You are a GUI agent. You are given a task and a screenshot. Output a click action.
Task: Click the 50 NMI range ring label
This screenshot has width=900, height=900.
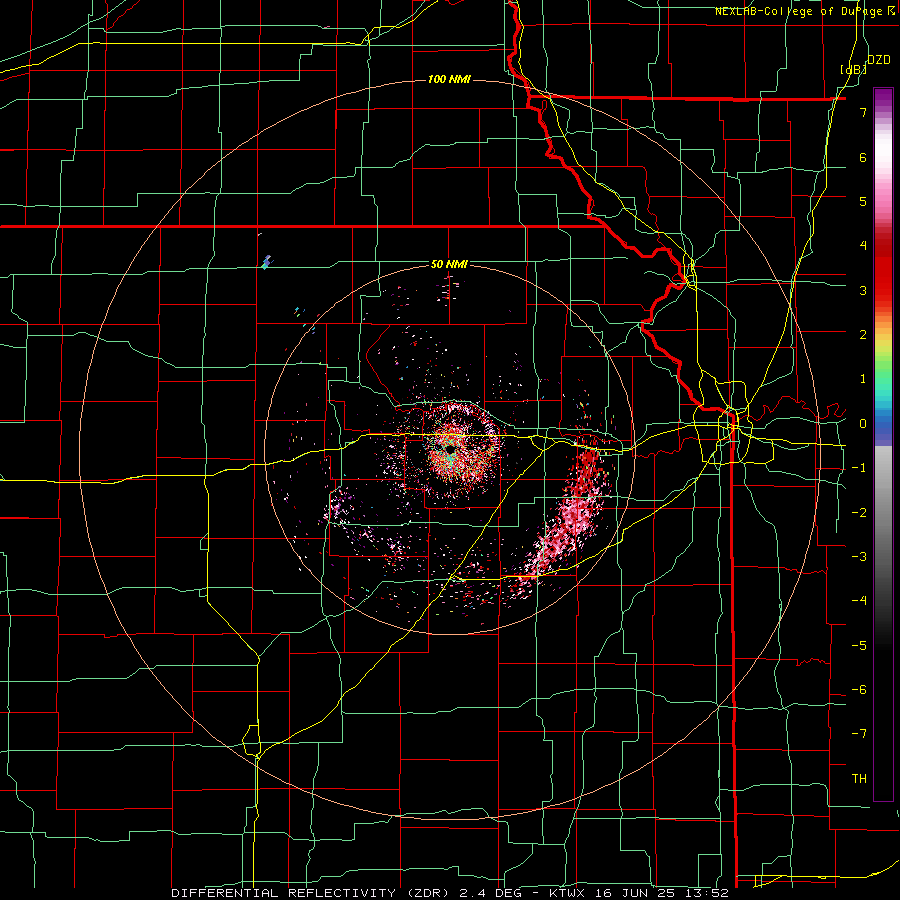click(449, 264)
